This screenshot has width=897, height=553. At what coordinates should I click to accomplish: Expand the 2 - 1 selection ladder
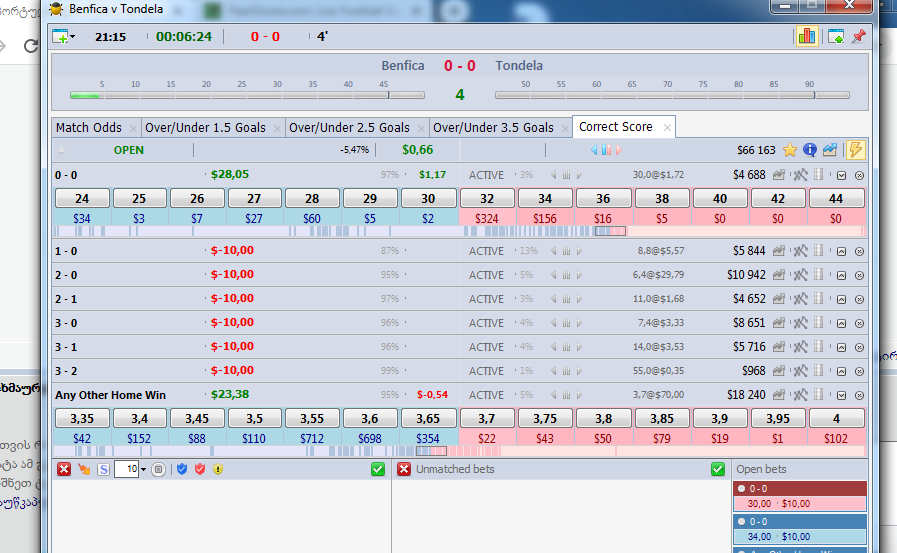[x=841, y=299]
